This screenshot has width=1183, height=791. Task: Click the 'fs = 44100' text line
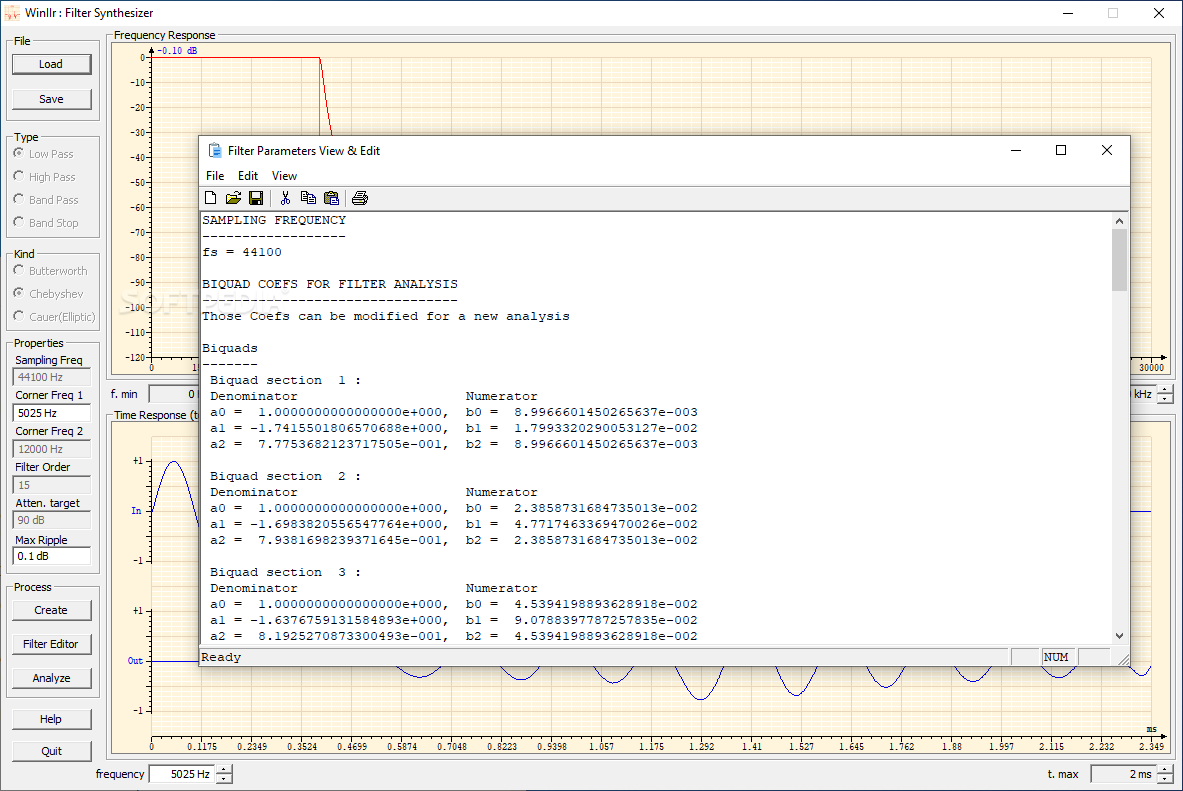point(242,252)
